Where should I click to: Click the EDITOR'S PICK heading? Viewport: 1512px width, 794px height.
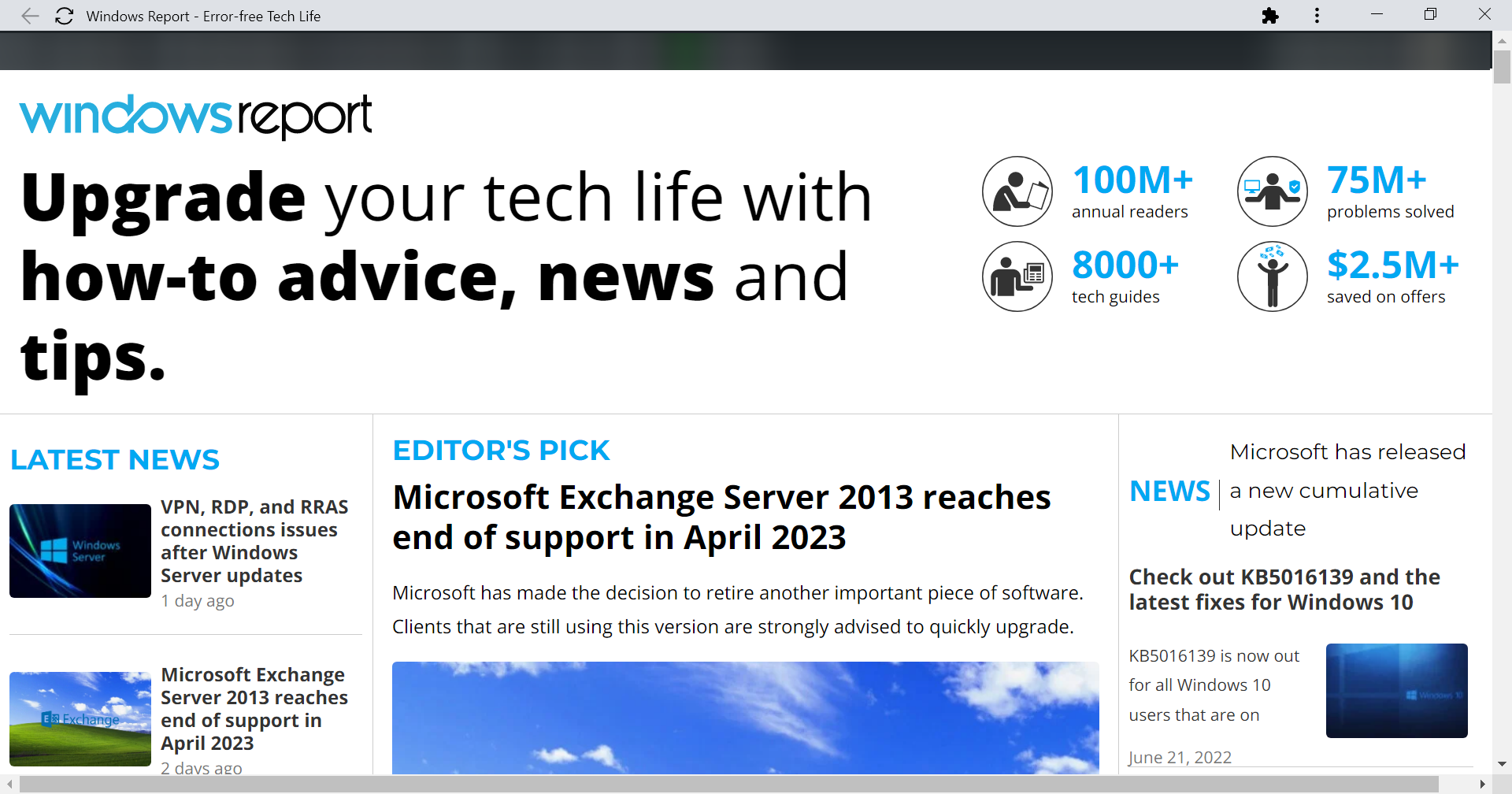[x=501, y=451]
